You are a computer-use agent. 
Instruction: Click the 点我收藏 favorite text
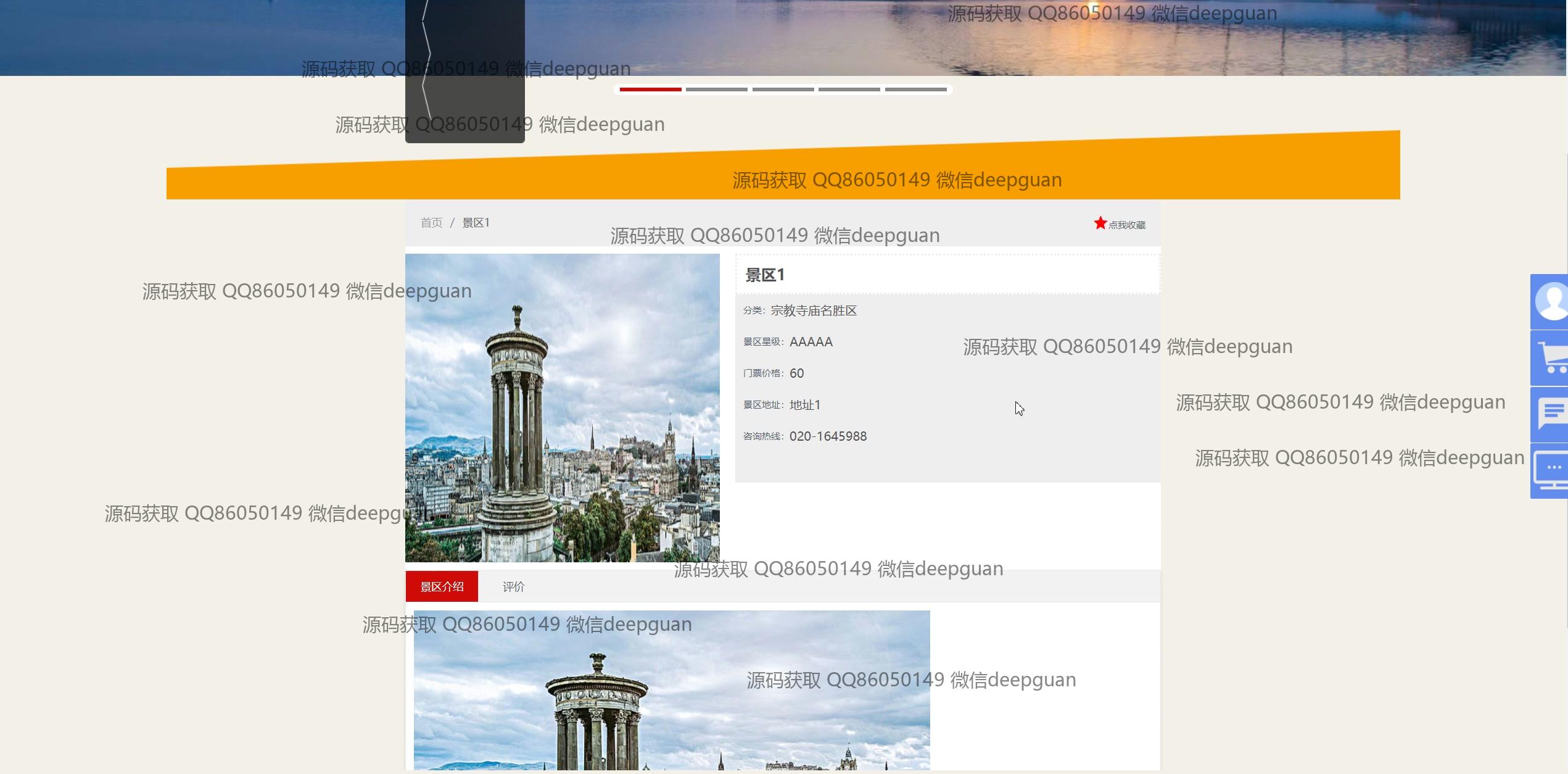[1126, 225]
